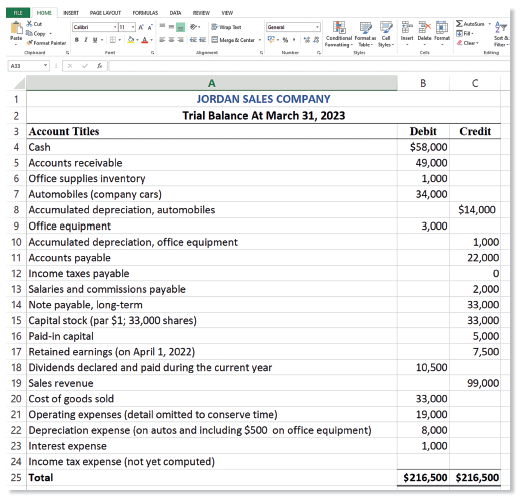The image size is (524, 502).
Task: Apply Comma Style number format
Action: pyautogui.click(x=294, y=40)
